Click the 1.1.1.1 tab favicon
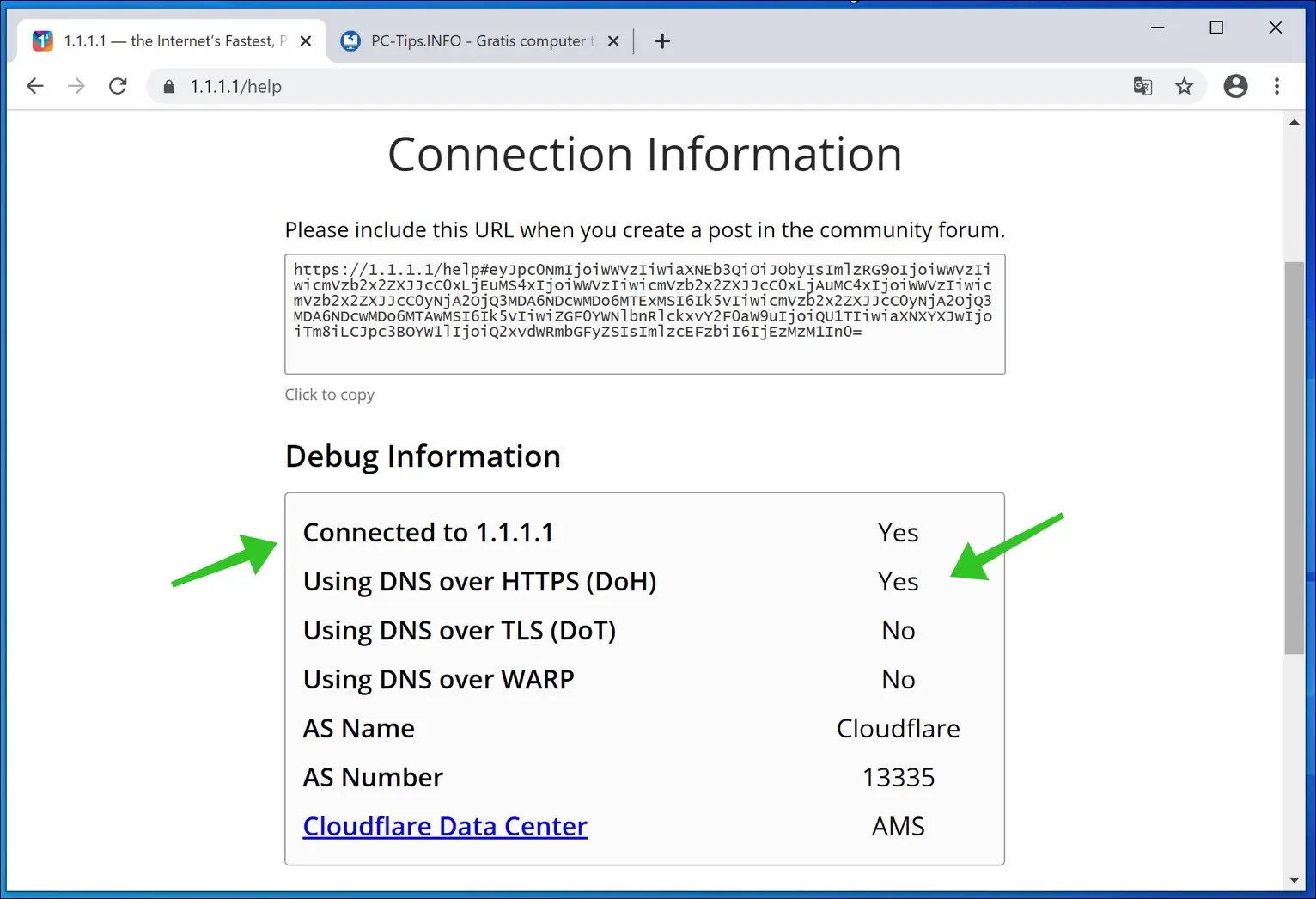The width and height of the screenshot is (1316, 899). pyautogui.click(x=43, y=40)
